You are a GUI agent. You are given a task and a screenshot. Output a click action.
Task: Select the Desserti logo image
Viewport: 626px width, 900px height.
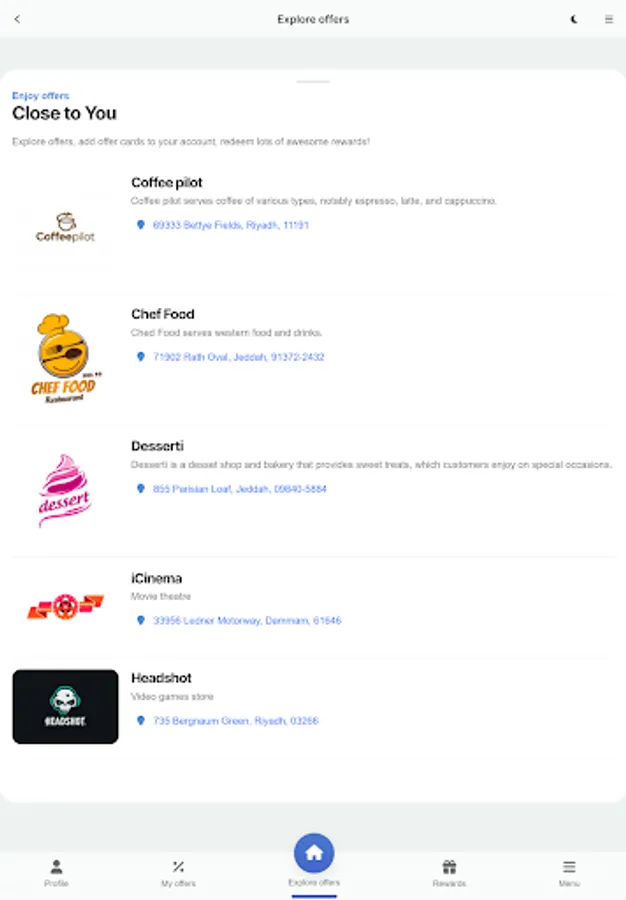[65, 490]
